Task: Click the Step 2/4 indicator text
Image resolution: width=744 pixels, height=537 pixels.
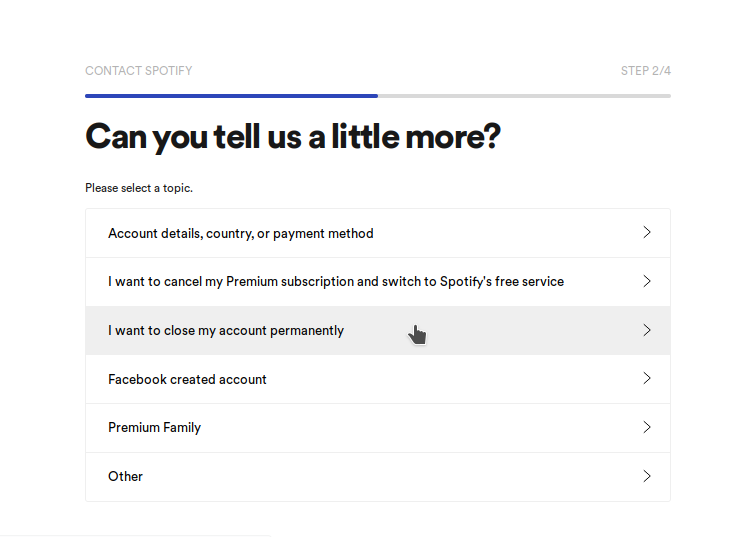Action: (646, 71)
